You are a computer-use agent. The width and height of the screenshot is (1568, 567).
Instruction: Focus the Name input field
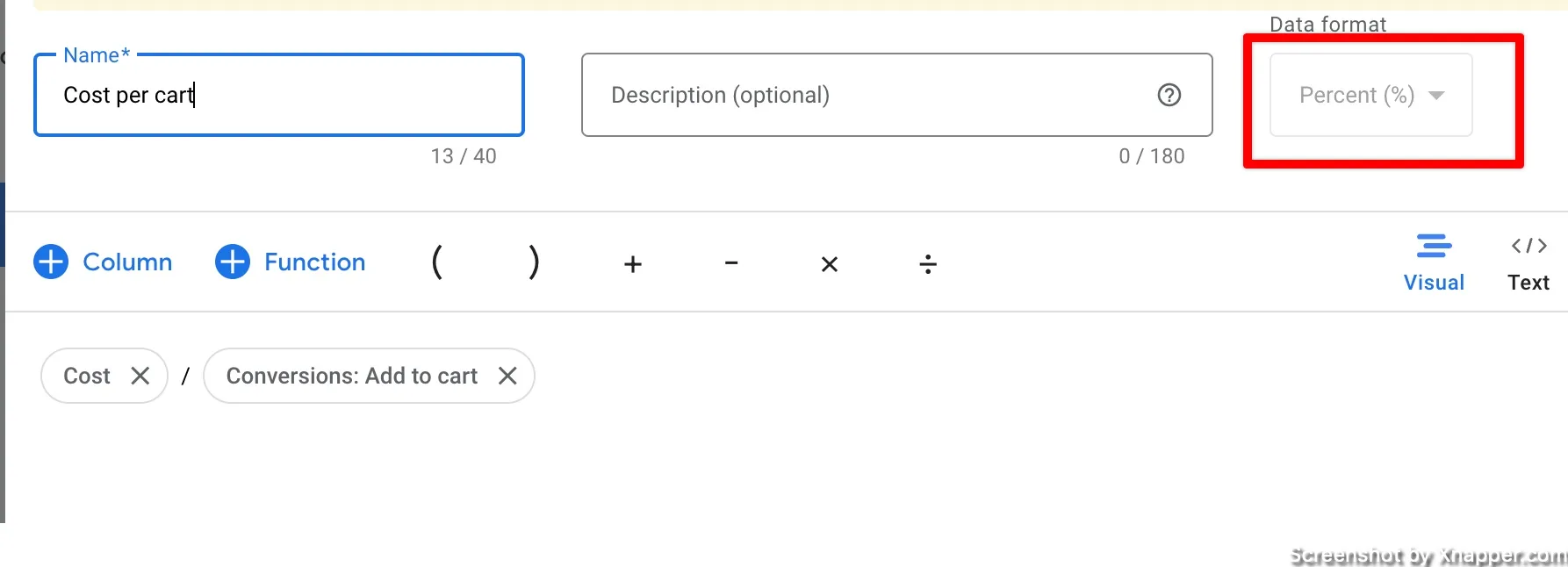(x=279, y=95)
